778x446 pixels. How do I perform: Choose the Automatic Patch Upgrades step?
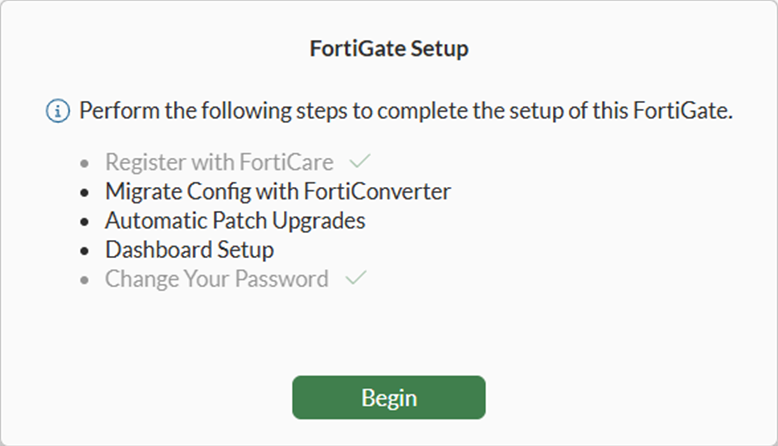(x=235, y=220)
